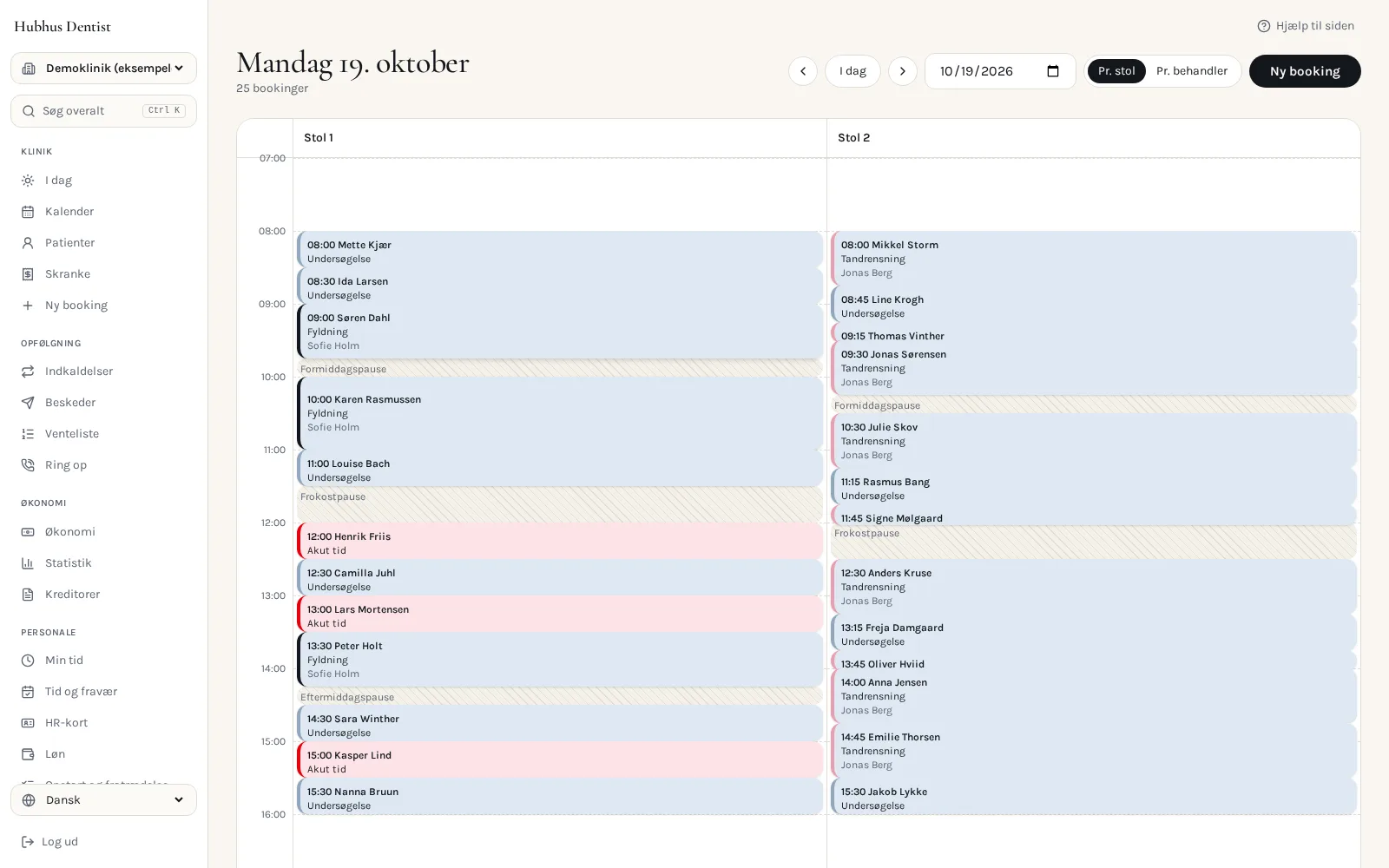
Task: Click the wallet icon for Løn
Action: 28,754
